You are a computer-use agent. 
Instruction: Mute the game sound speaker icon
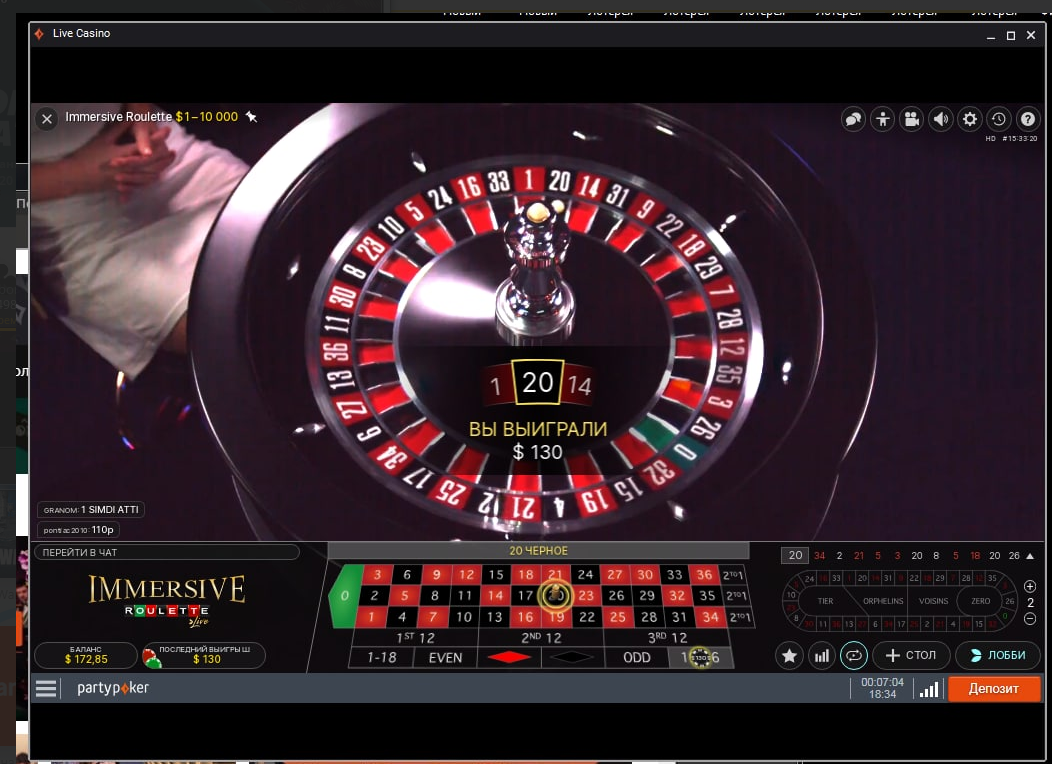click(x=941, y=119)
